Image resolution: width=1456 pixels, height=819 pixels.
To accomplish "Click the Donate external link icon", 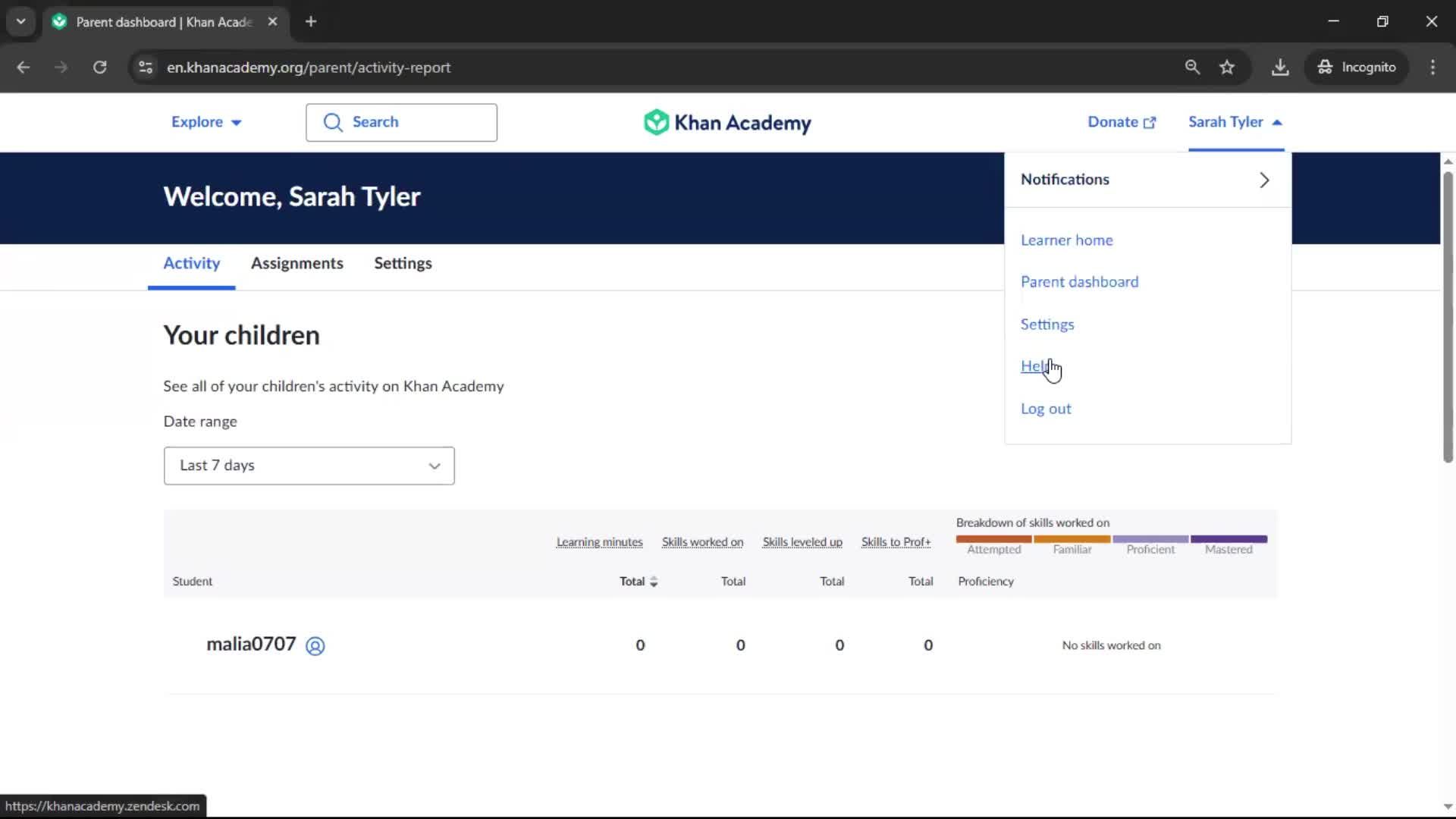I will coord(1150,123).
